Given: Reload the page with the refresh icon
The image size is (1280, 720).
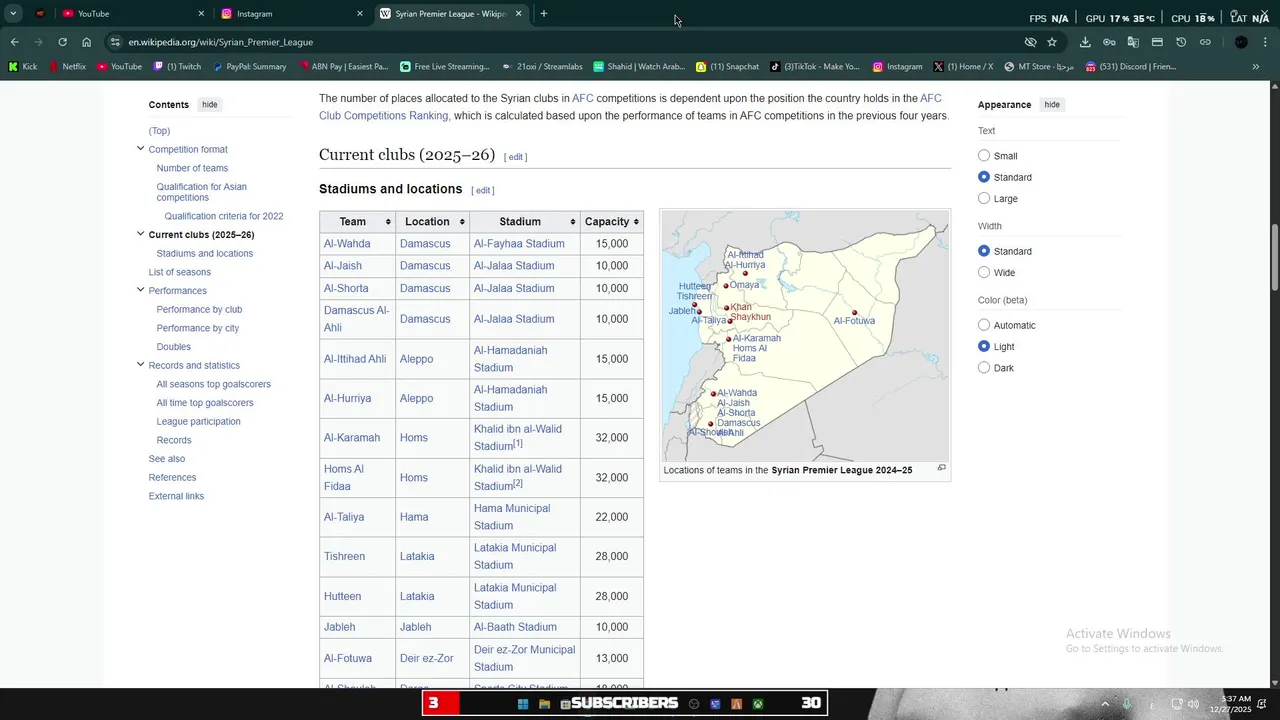Looking at the screenshot, I should point(62,42).
